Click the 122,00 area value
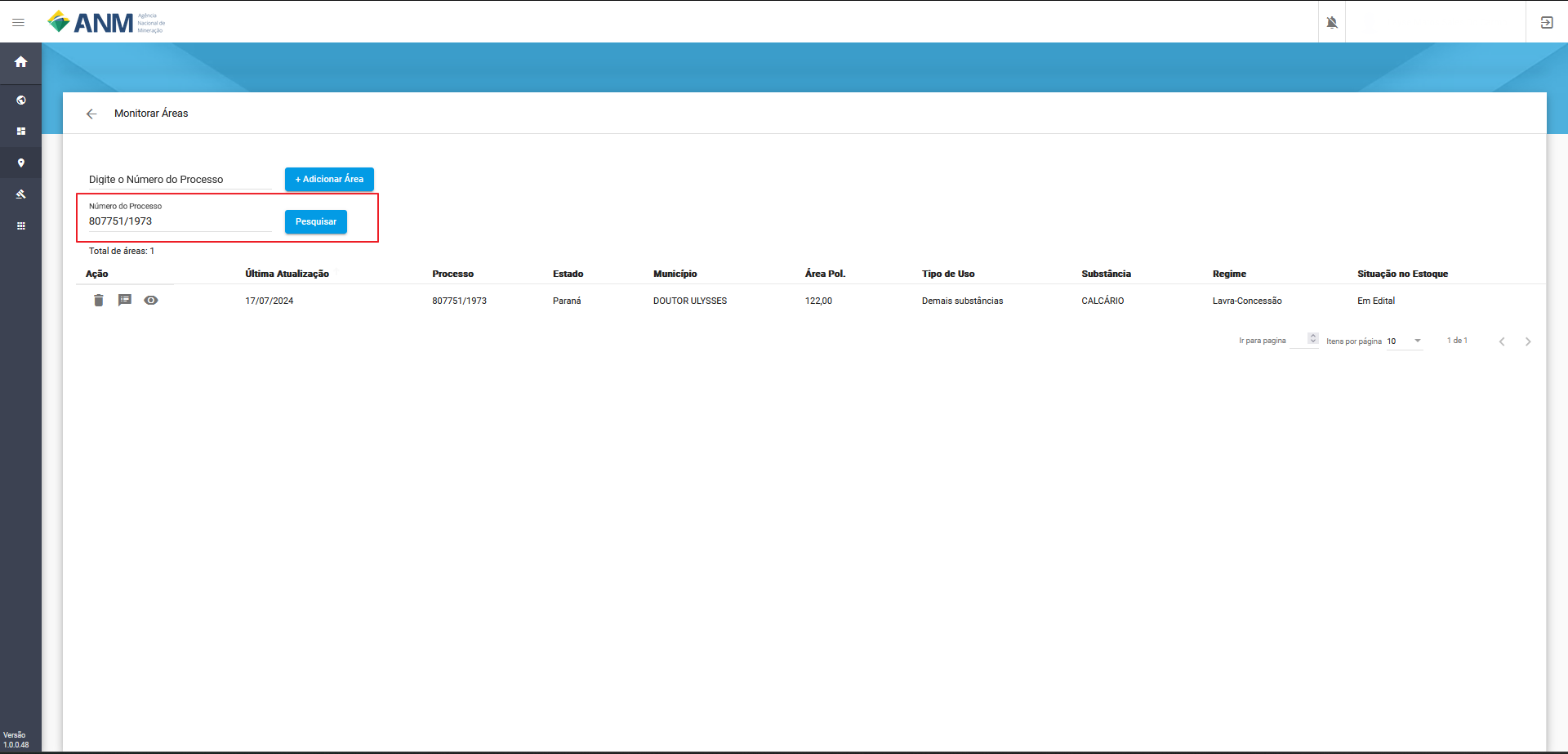This screenshot has height=754, width=1568. point(819,301)
